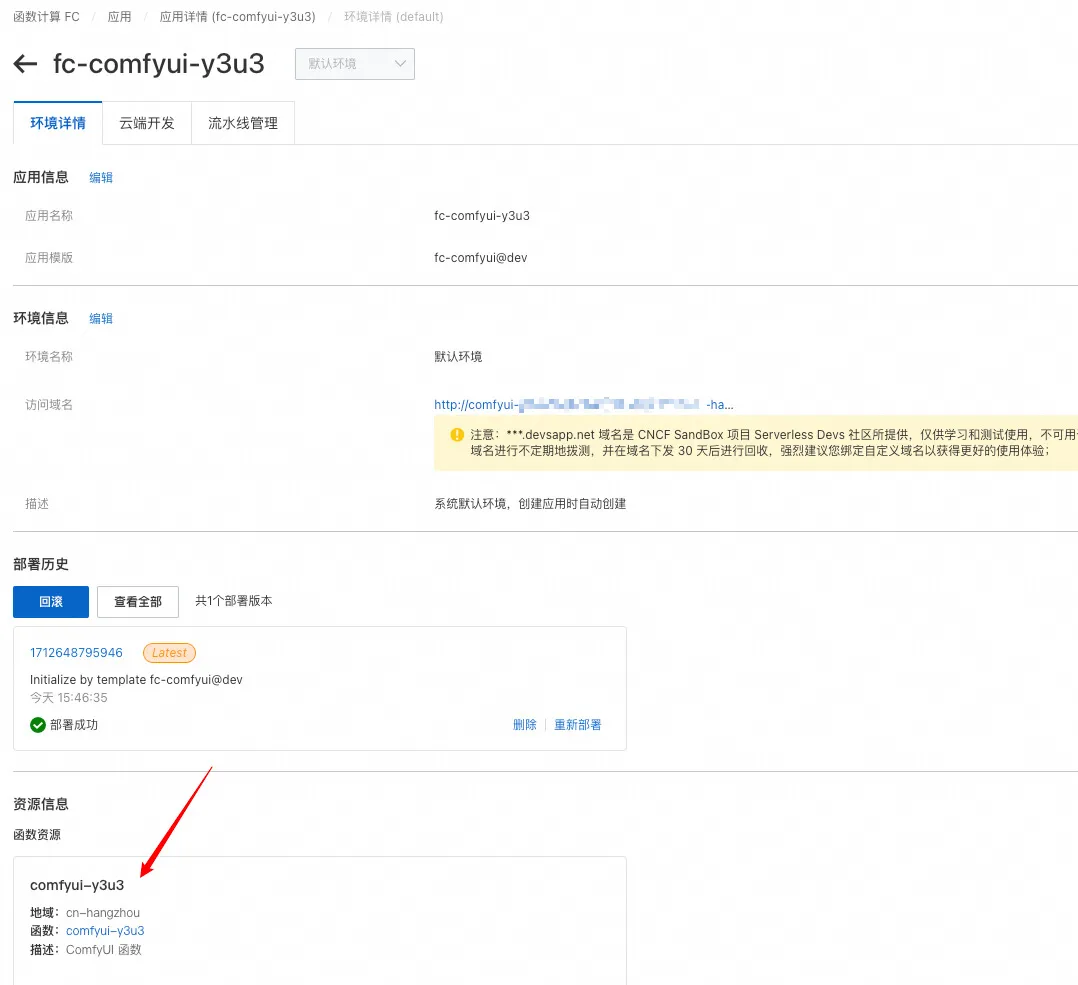Switch to the 环境详情 tab

pos(58,123)
